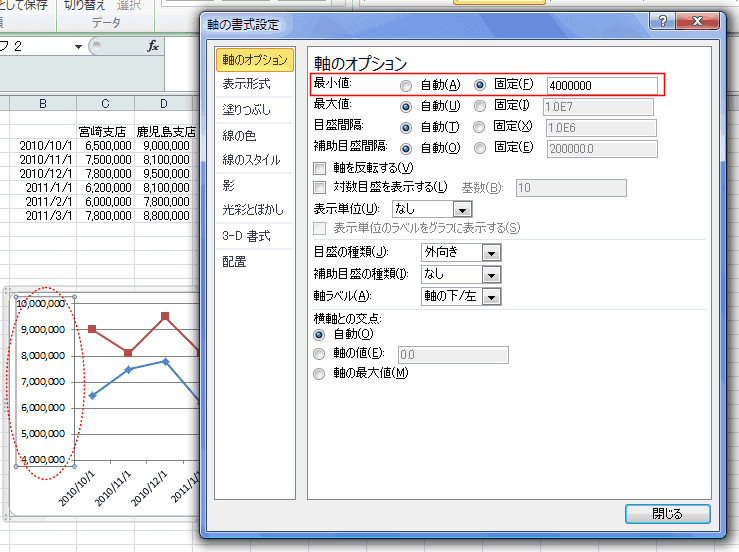Select 軸の値(E) radio button

tap(319, 354)
